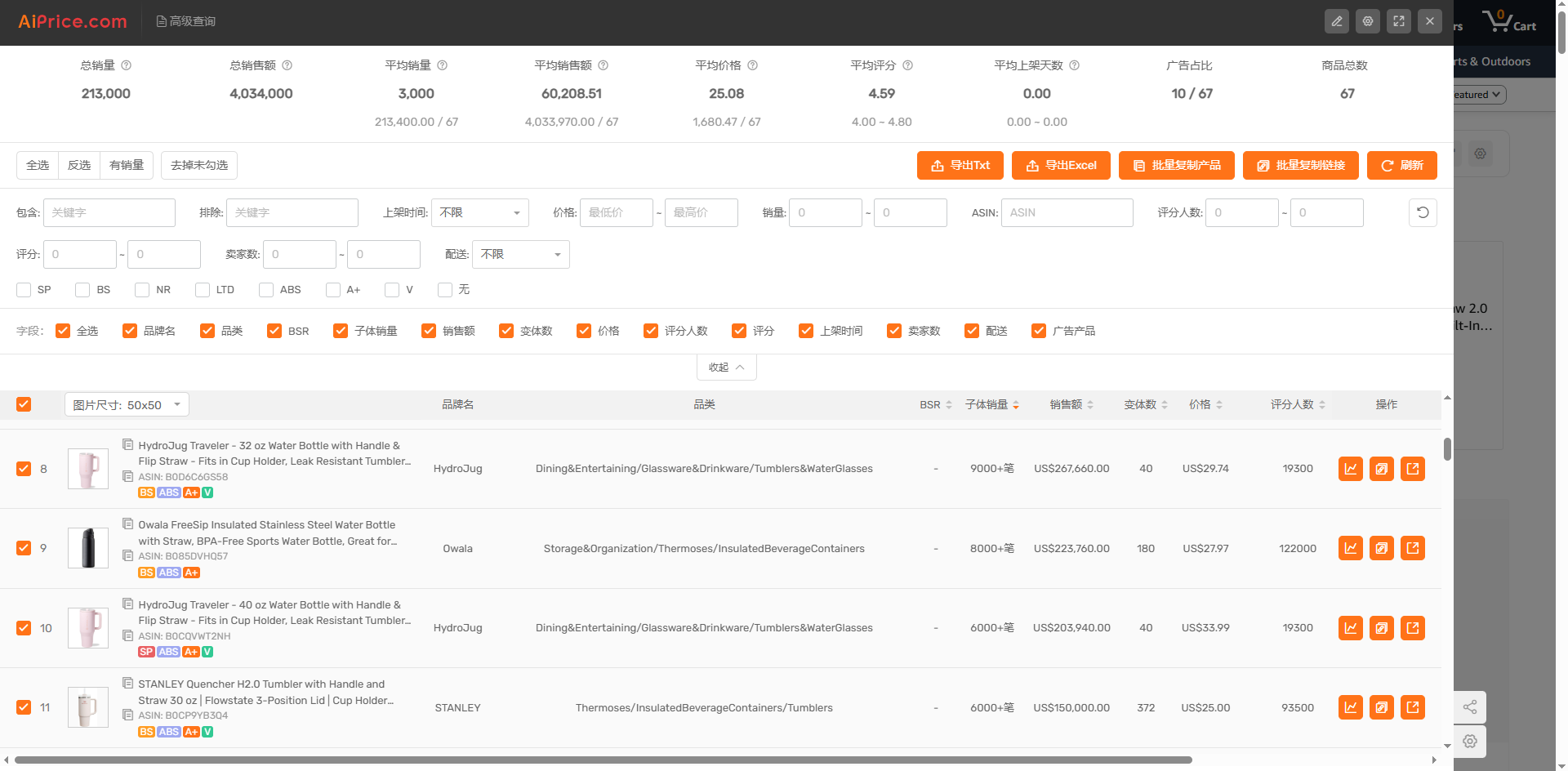The width and height of the screenshot is (1568, 771).
Task: Select the 全选 button
Action: pyautogui.click(x=38, y=165)
